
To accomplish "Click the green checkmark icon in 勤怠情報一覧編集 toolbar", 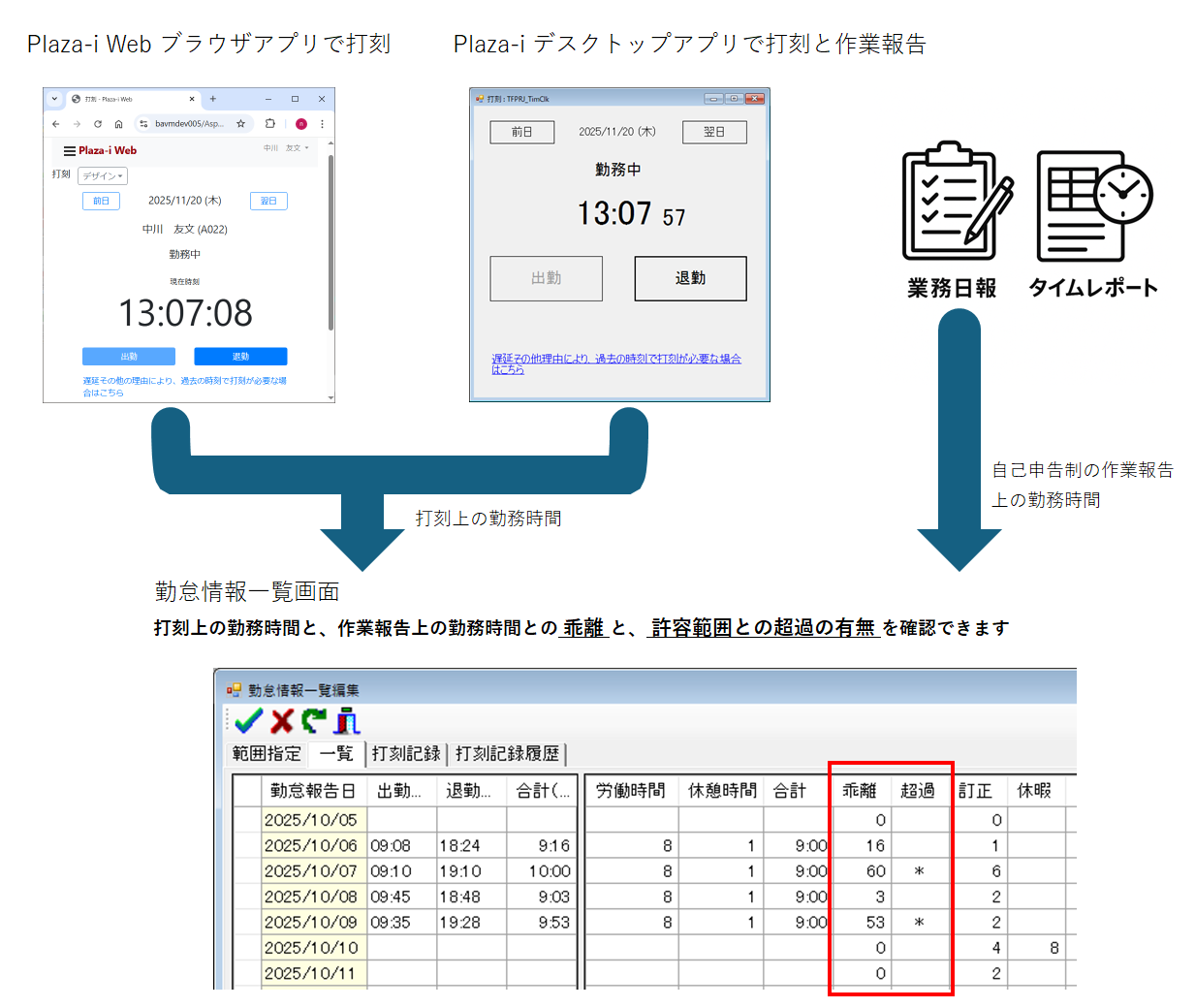I will click(x=247, y=720).
